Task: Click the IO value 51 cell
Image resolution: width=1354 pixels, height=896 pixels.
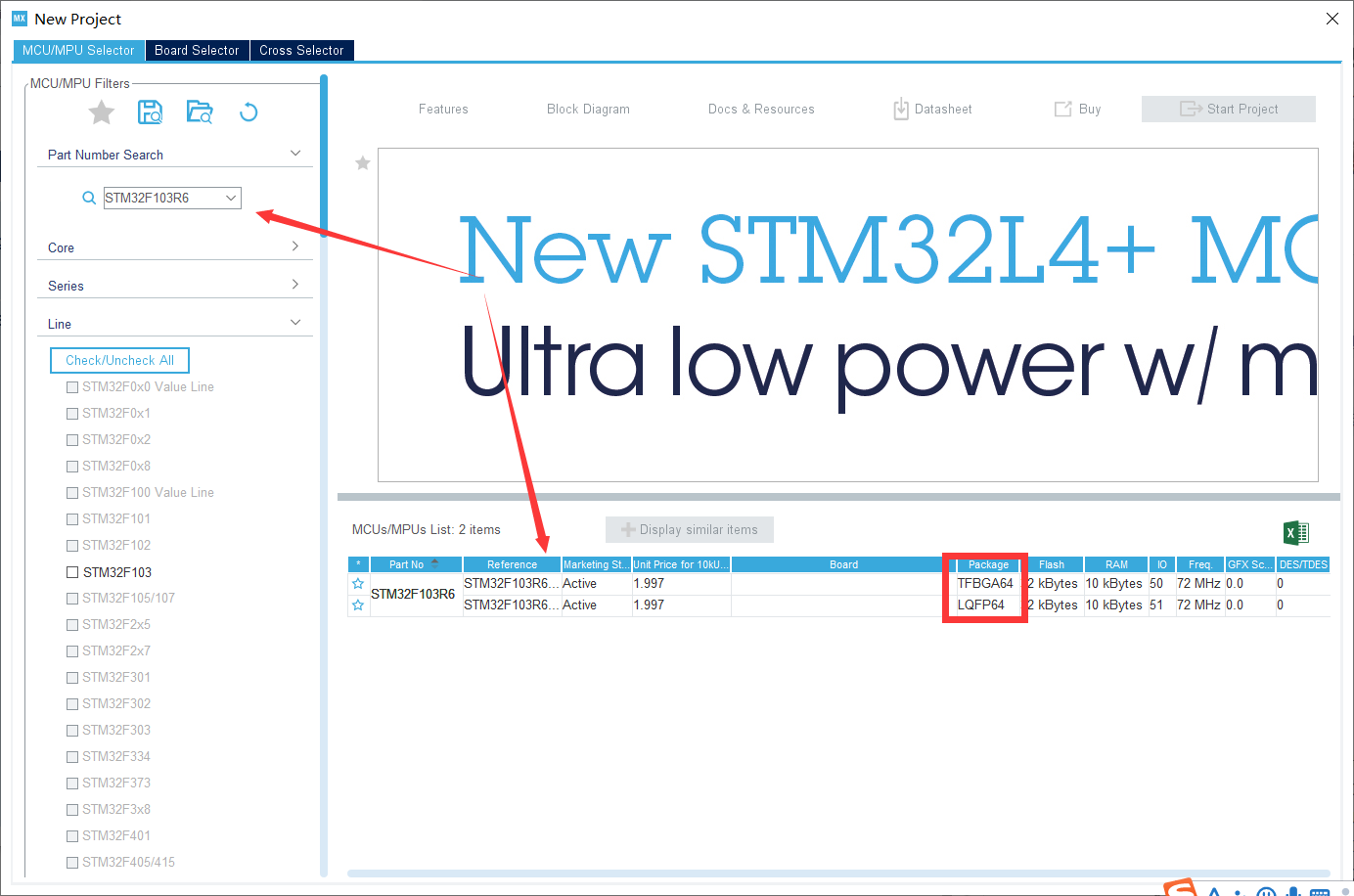Action: click(1161, 605)
